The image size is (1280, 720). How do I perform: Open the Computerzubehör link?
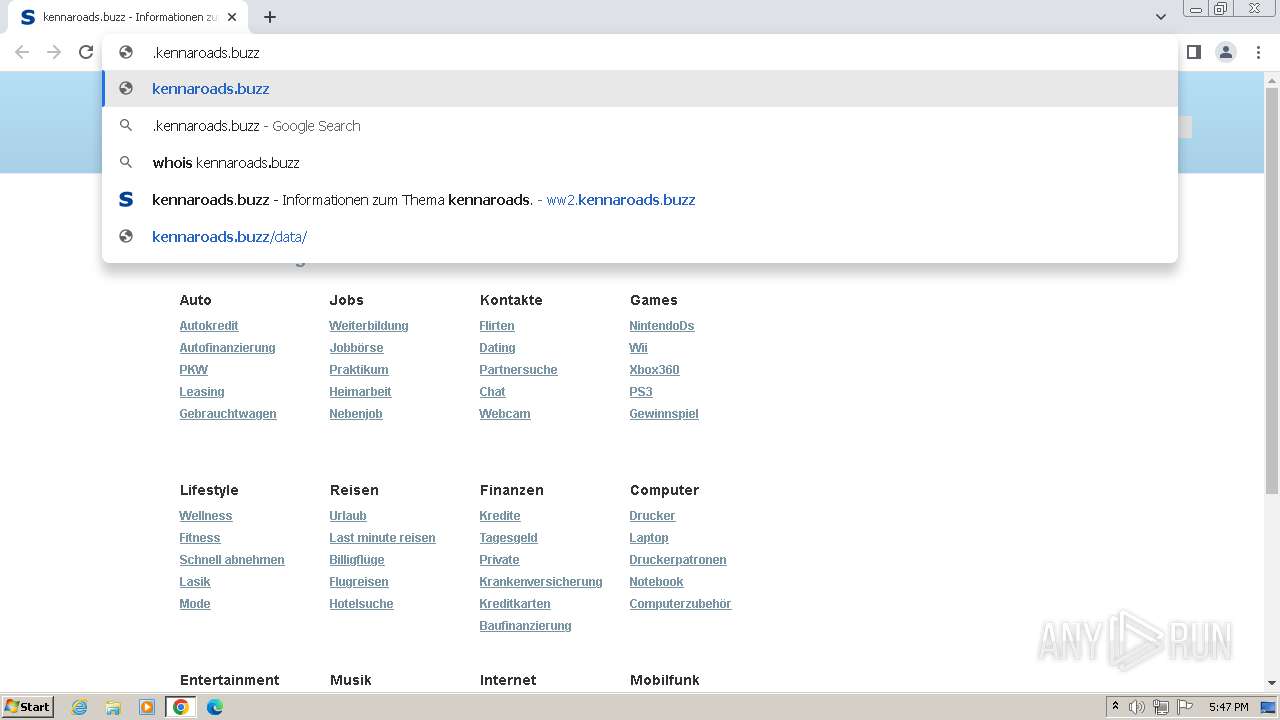tap(680, 604)
